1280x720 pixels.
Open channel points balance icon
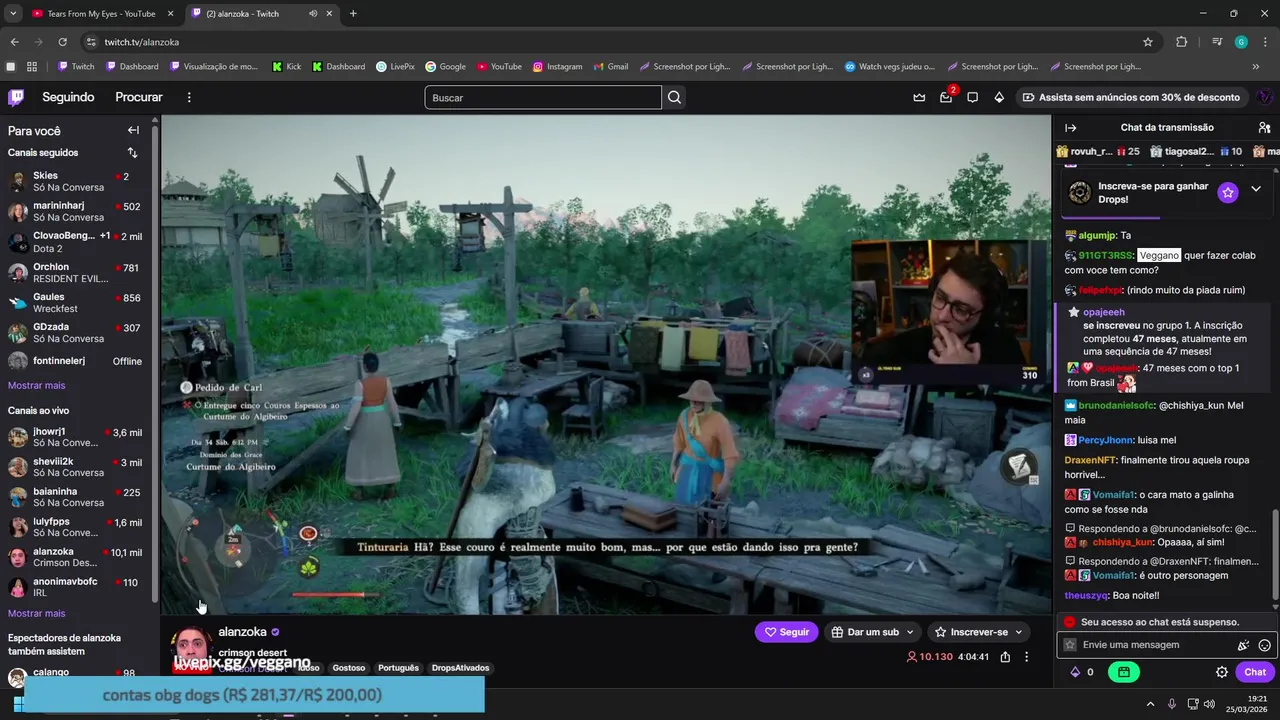point(1076,672)
